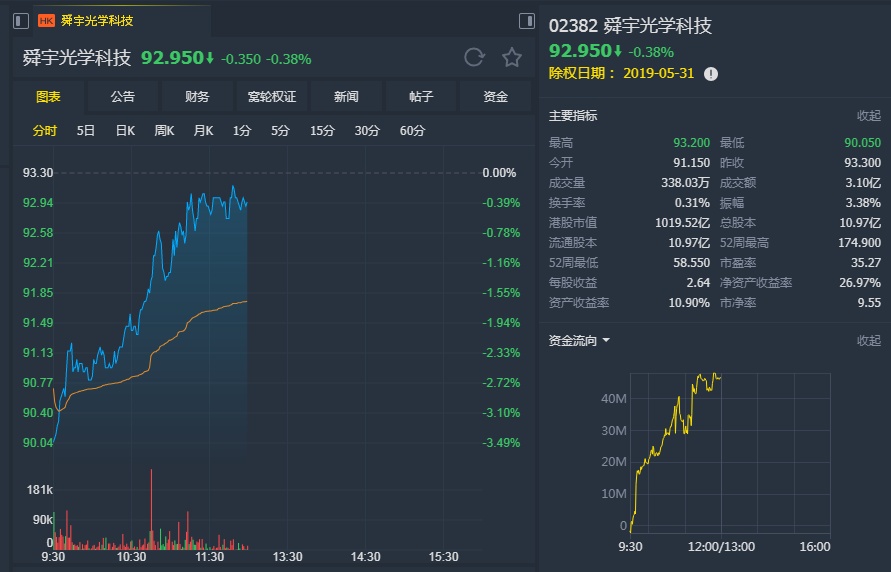The width and height of the screenshot is (891, 572).
Task: Switch chart to 5分 interval
Action: (x=280, y=130)
